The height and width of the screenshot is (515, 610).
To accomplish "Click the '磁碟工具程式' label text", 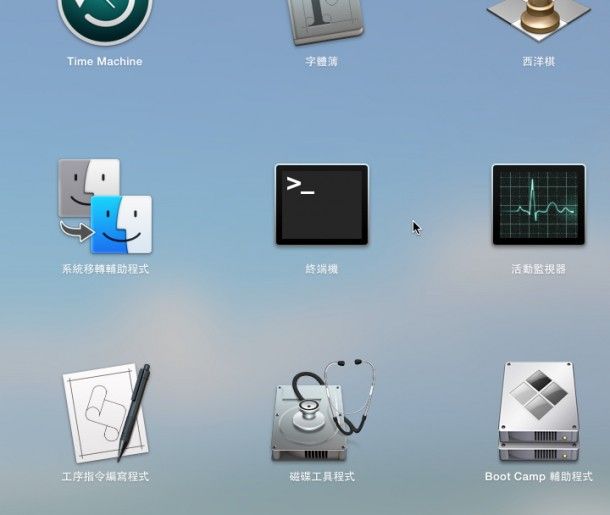I will 322,476.
